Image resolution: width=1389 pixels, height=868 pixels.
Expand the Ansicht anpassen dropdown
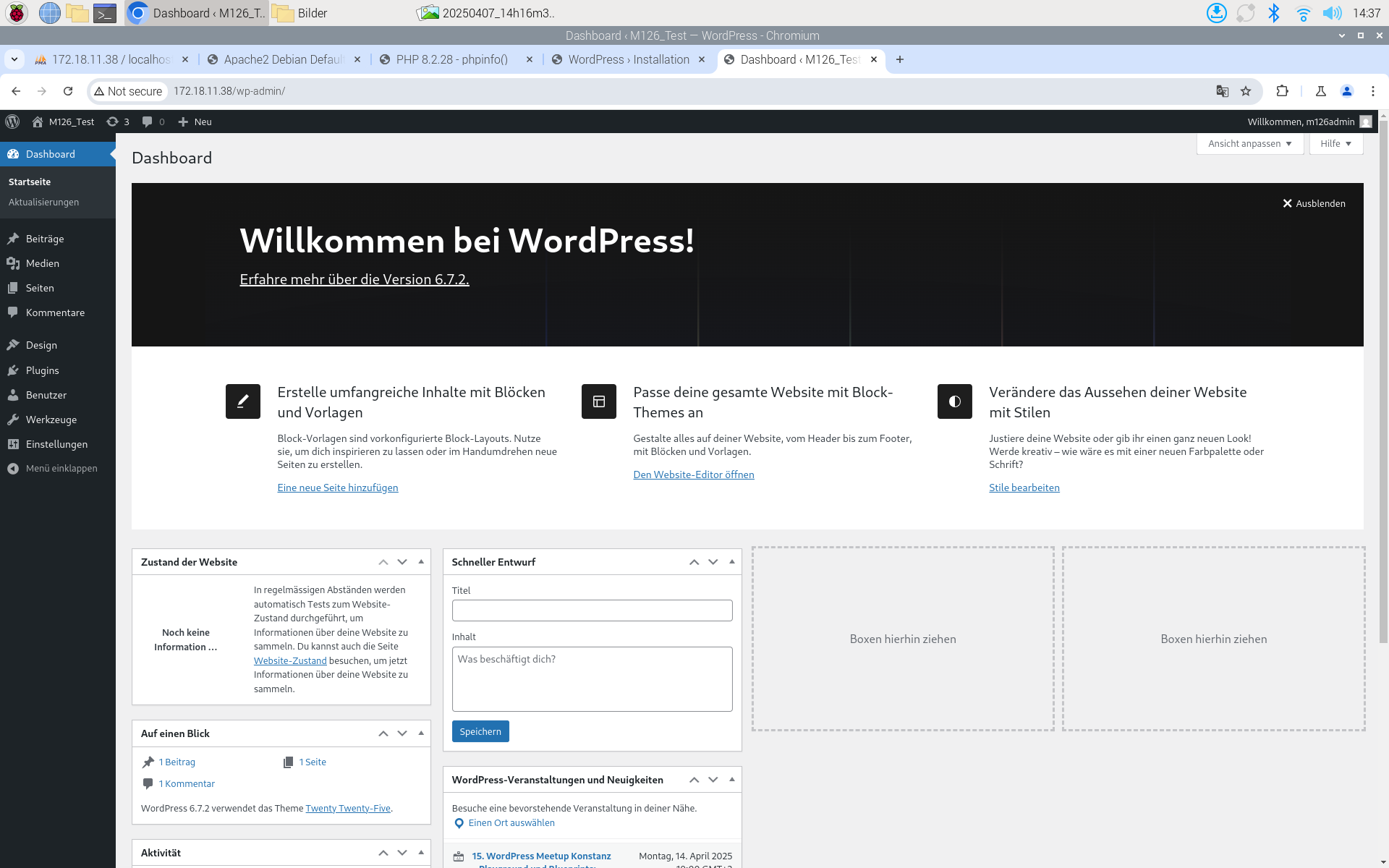tap(1249, 143)
